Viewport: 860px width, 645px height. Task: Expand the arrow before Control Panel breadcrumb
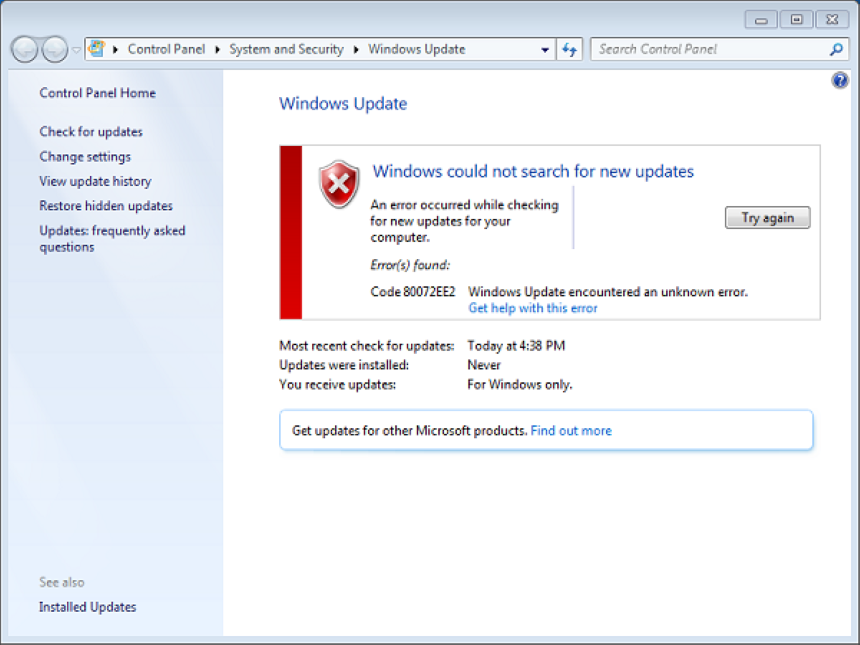[116, 49]
